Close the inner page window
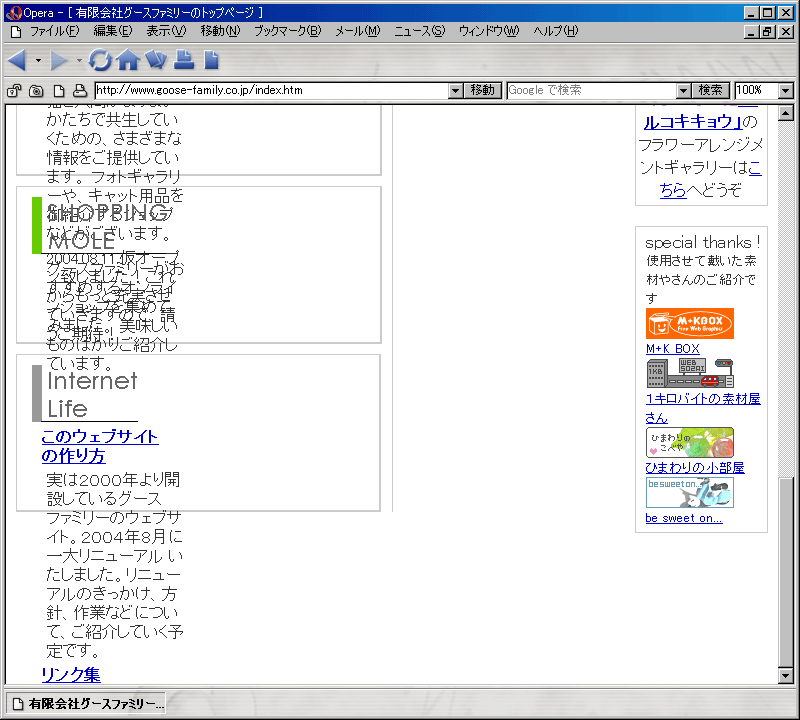 [786, 32]
